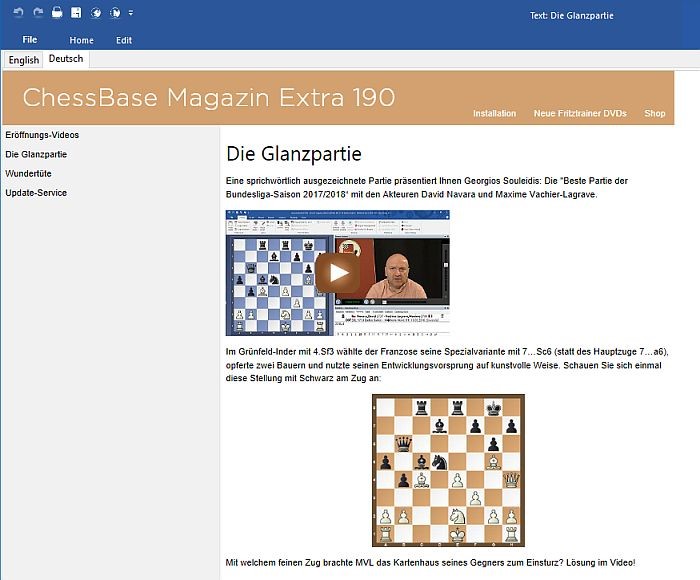This screenshot has width=700, height=580.
Task: Open the Edit ribbon tab
Action: coord(124,40)
